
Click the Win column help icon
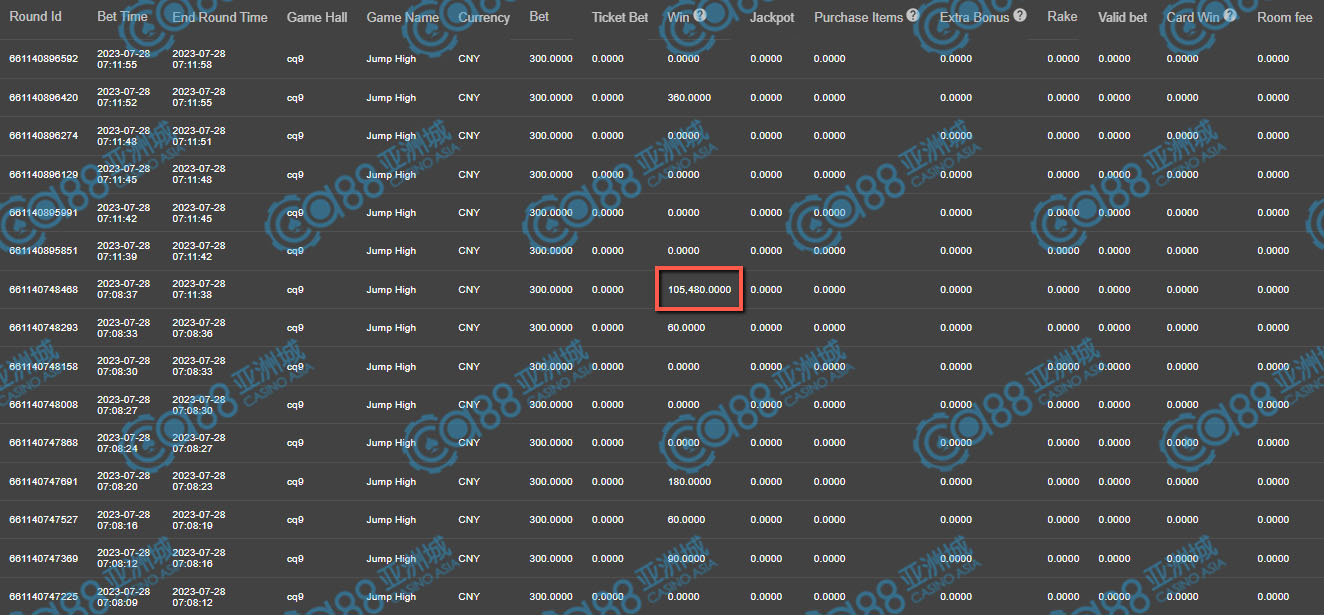click(700, 15)
